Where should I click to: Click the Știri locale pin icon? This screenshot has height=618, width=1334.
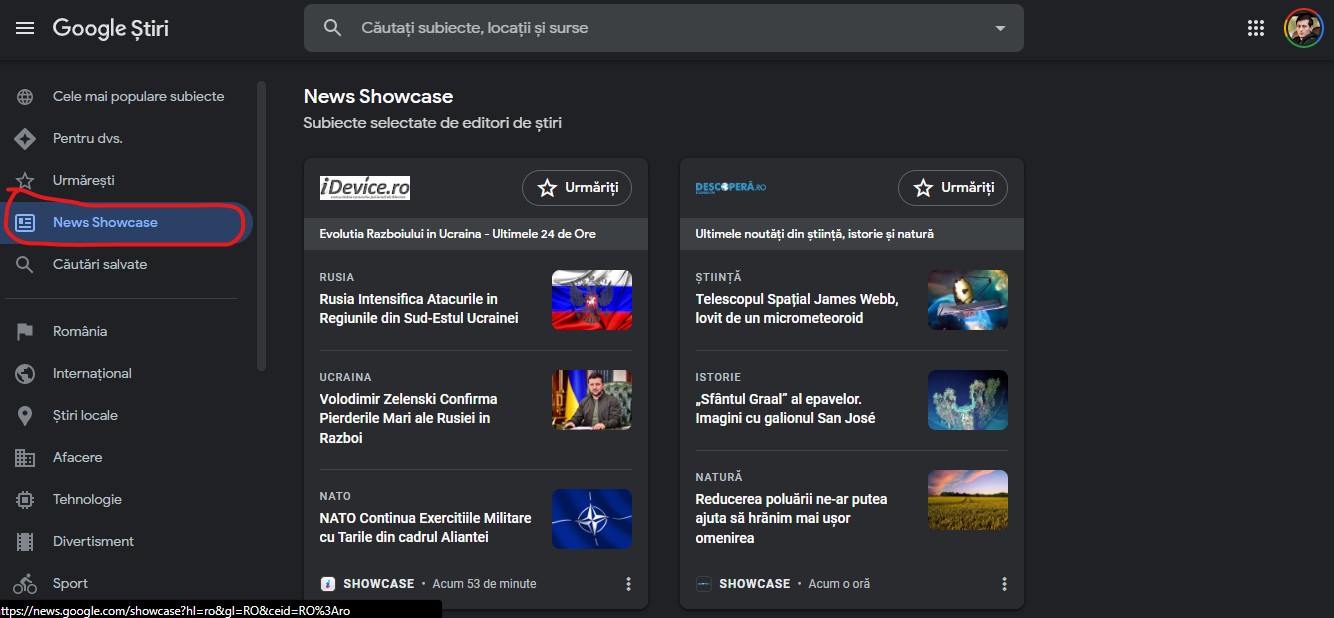point(25,416)
